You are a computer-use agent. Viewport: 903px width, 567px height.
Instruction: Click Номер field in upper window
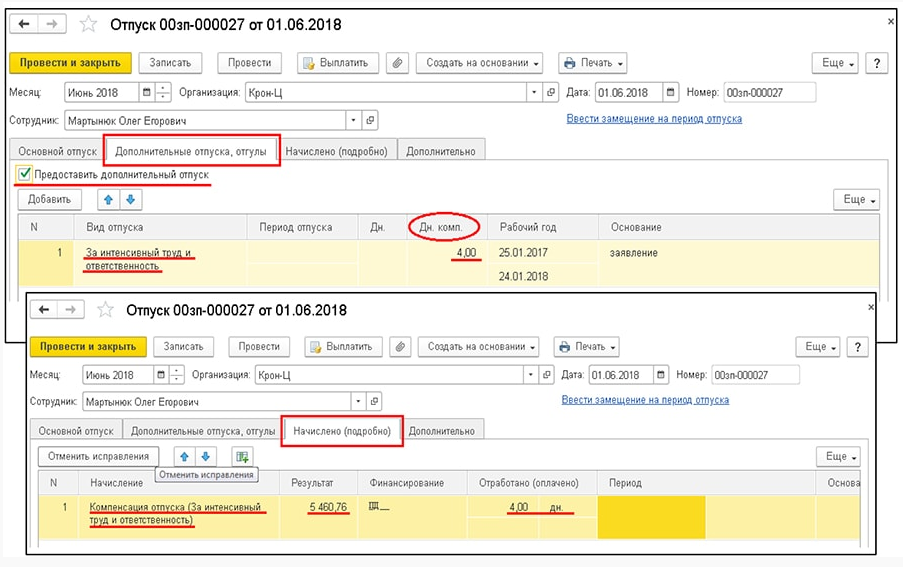click(769, 92)
